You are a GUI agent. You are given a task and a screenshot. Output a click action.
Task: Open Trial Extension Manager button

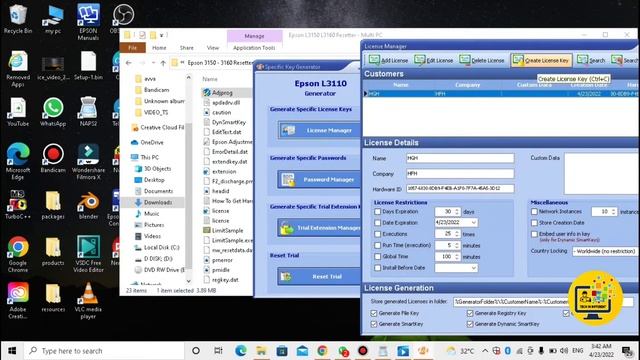[320, 228]
